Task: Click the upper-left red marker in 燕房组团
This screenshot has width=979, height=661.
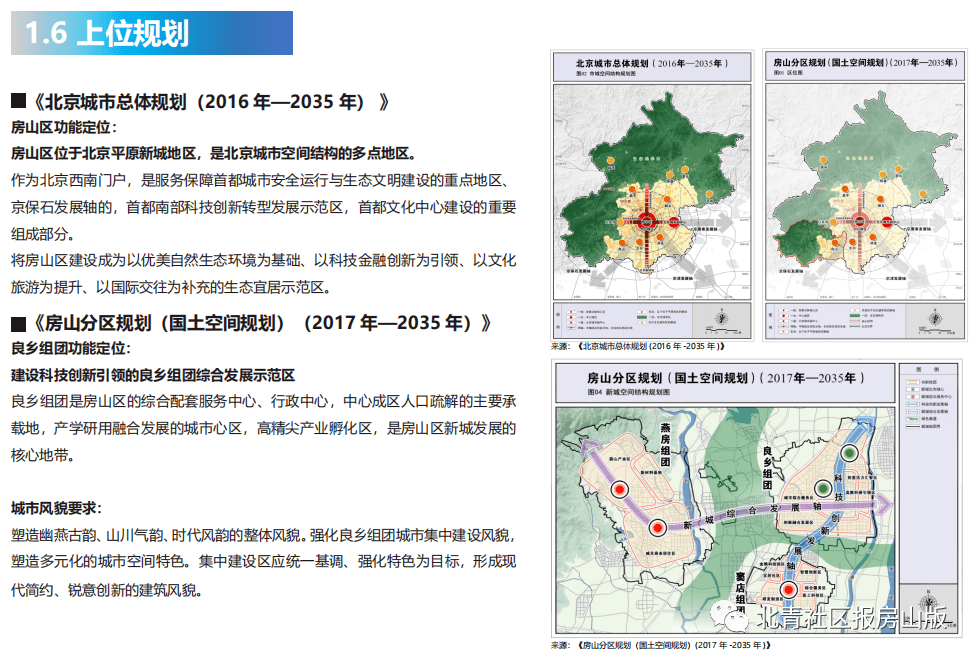Action: coord(619,489)
